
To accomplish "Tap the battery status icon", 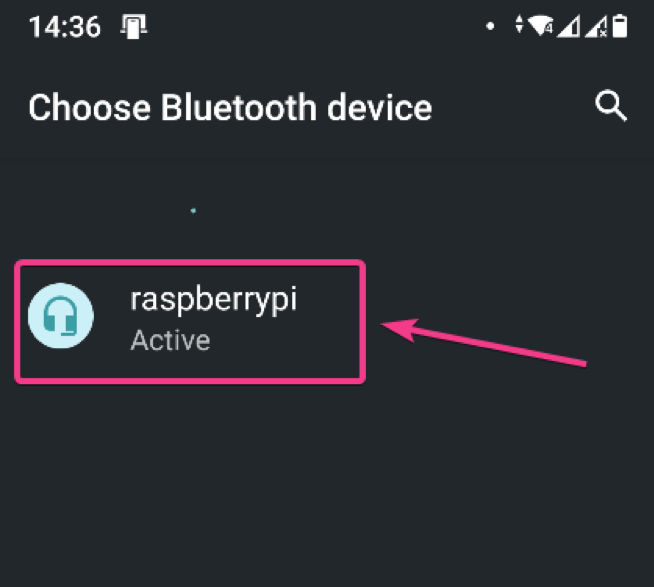I will 620,26.
